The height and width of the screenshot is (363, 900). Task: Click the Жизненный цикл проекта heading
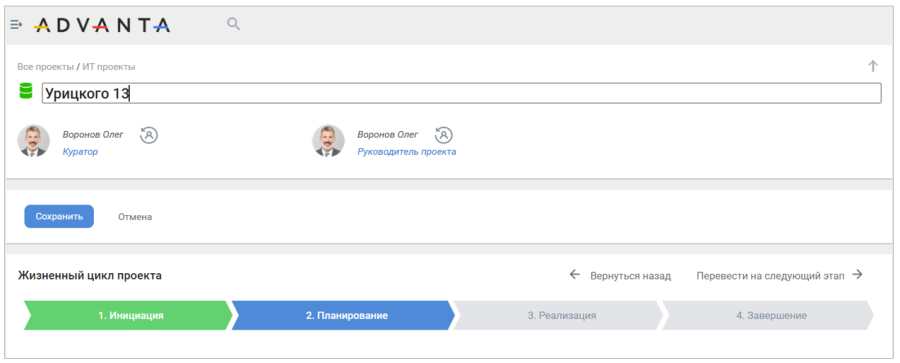point(90,276)
